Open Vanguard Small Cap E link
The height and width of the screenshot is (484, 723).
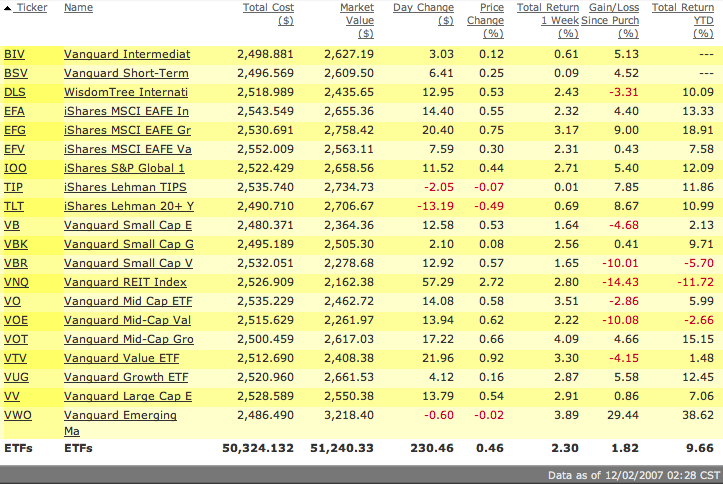click(128, 225)
